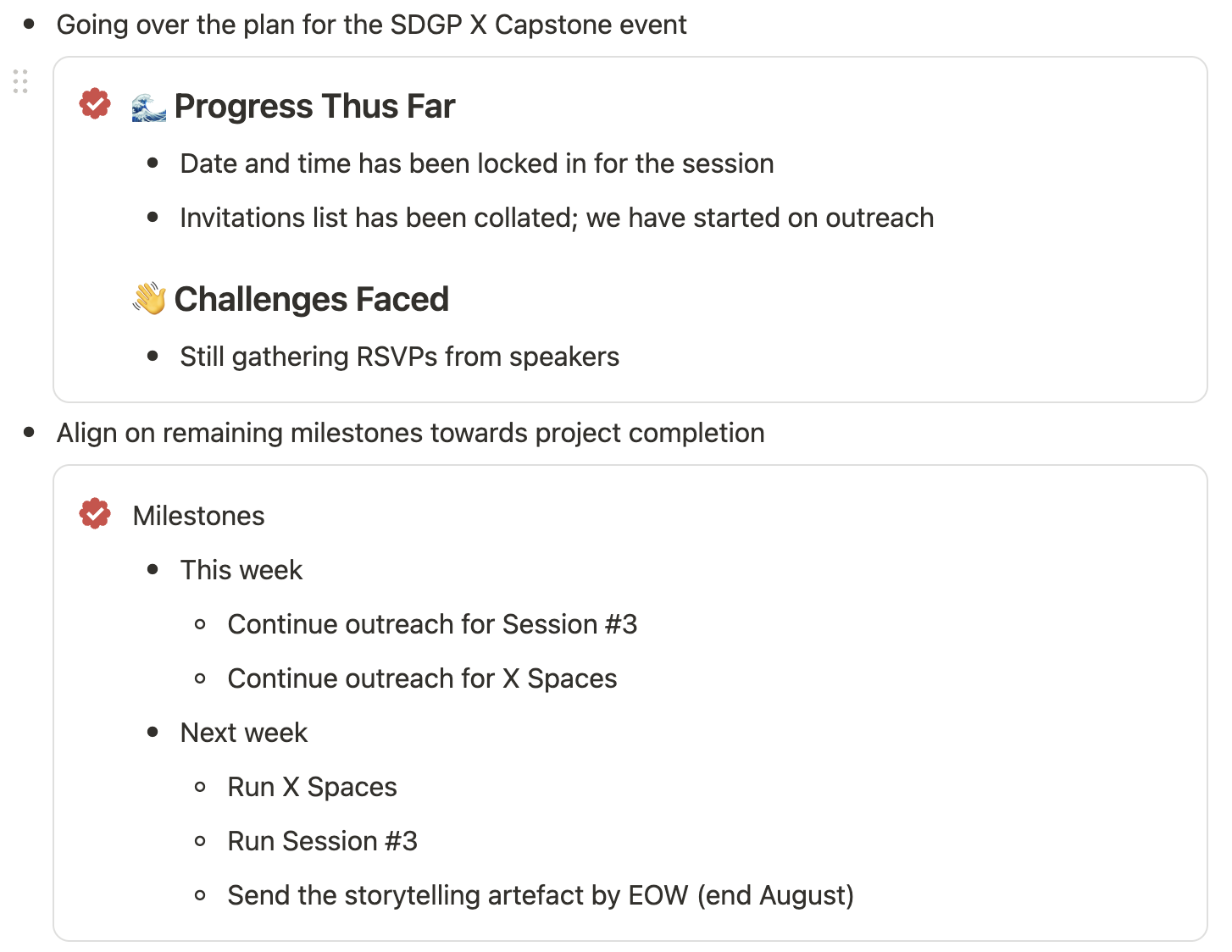Click the hollow bullet before Run X Spaces
Viewport: 1232px width, 952px height.
coord(200,787)
